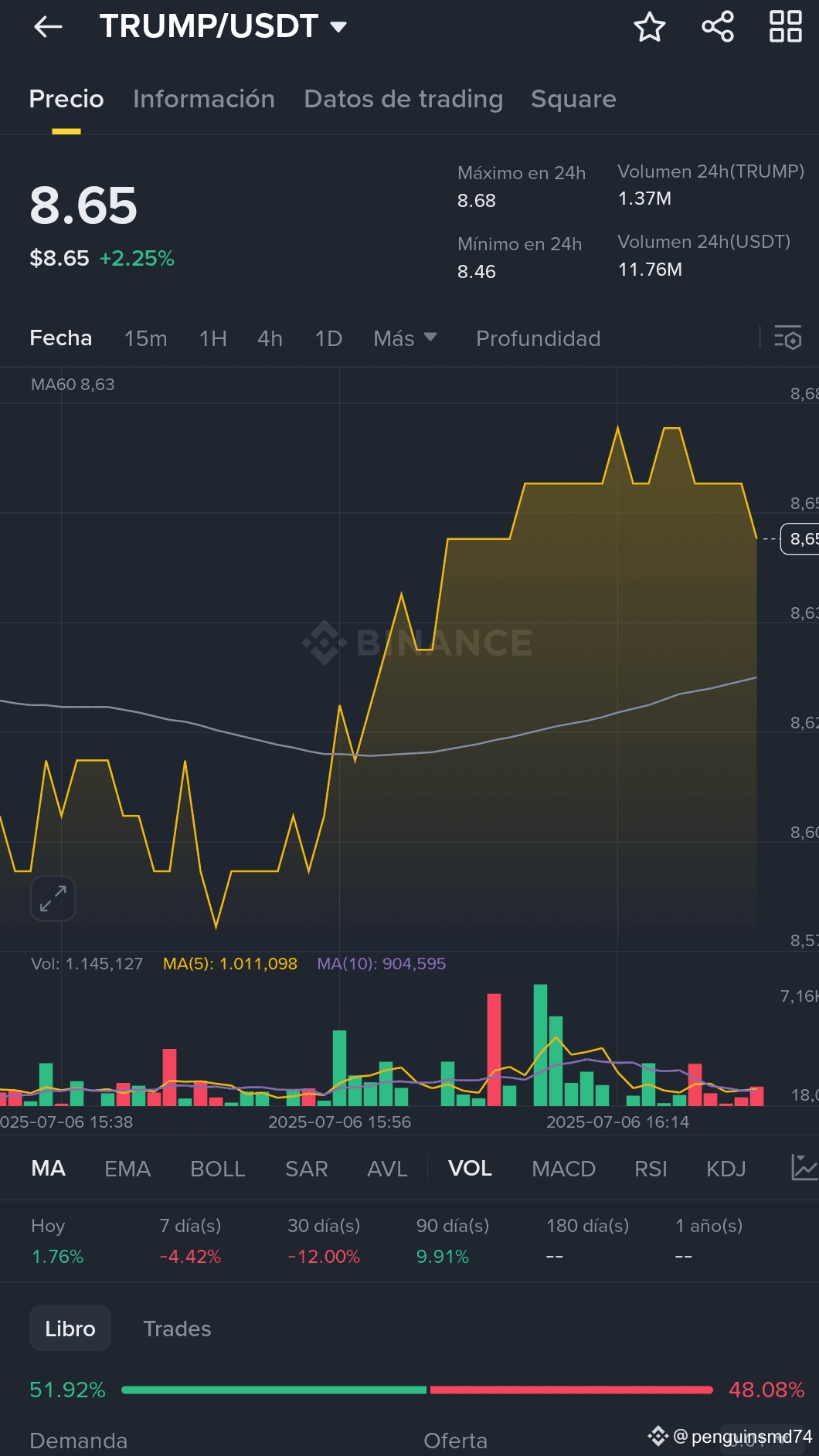This screenshot has width=819, height=1456.
Task: Toggle the RSI sub-indicator
Action: pyautogui.click(x=651, y=1168)
